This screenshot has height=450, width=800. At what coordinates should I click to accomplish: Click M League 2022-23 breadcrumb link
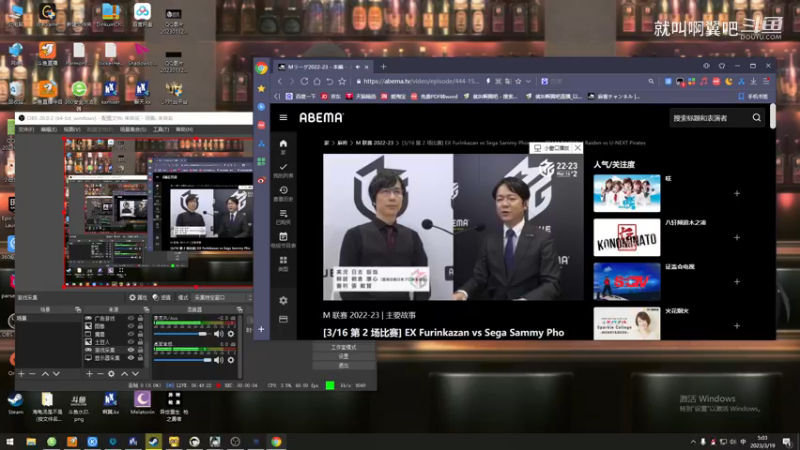(374, 143)
